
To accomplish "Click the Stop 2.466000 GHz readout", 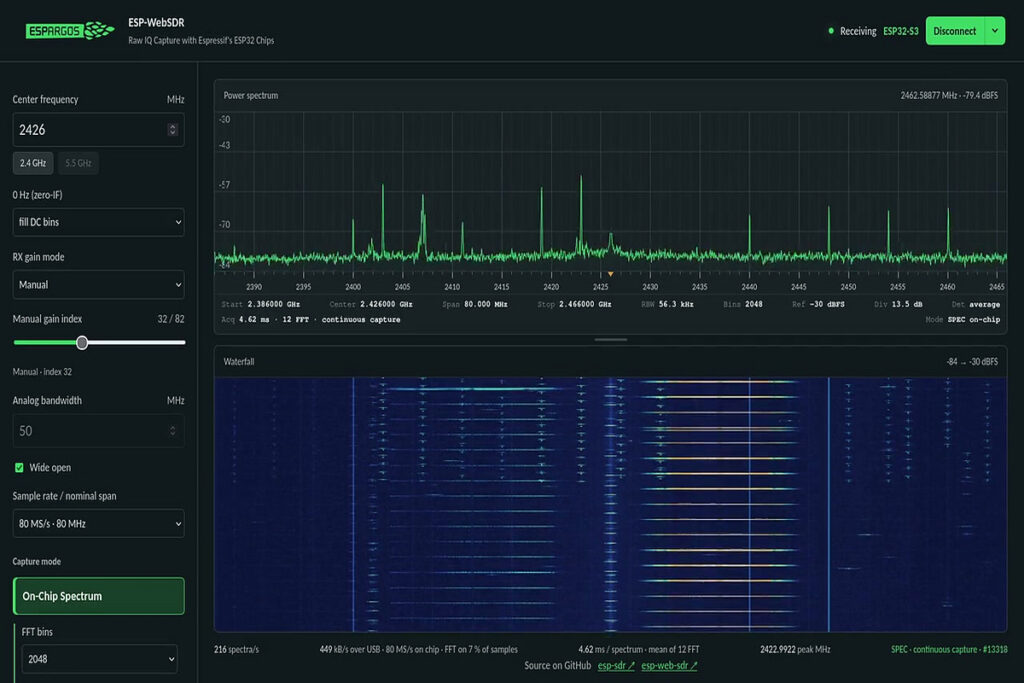I will tap(574, 304).
